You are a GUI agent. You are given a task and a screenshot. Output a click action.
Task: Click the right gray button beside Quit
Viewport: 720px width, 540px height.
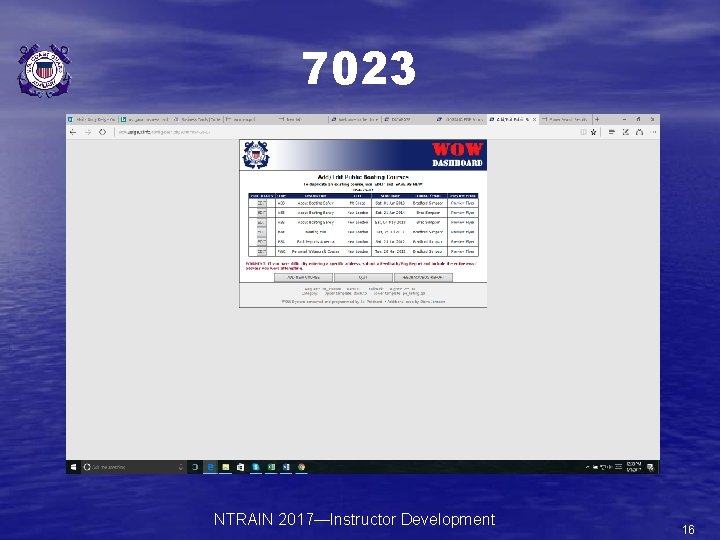tap(423, 277)
